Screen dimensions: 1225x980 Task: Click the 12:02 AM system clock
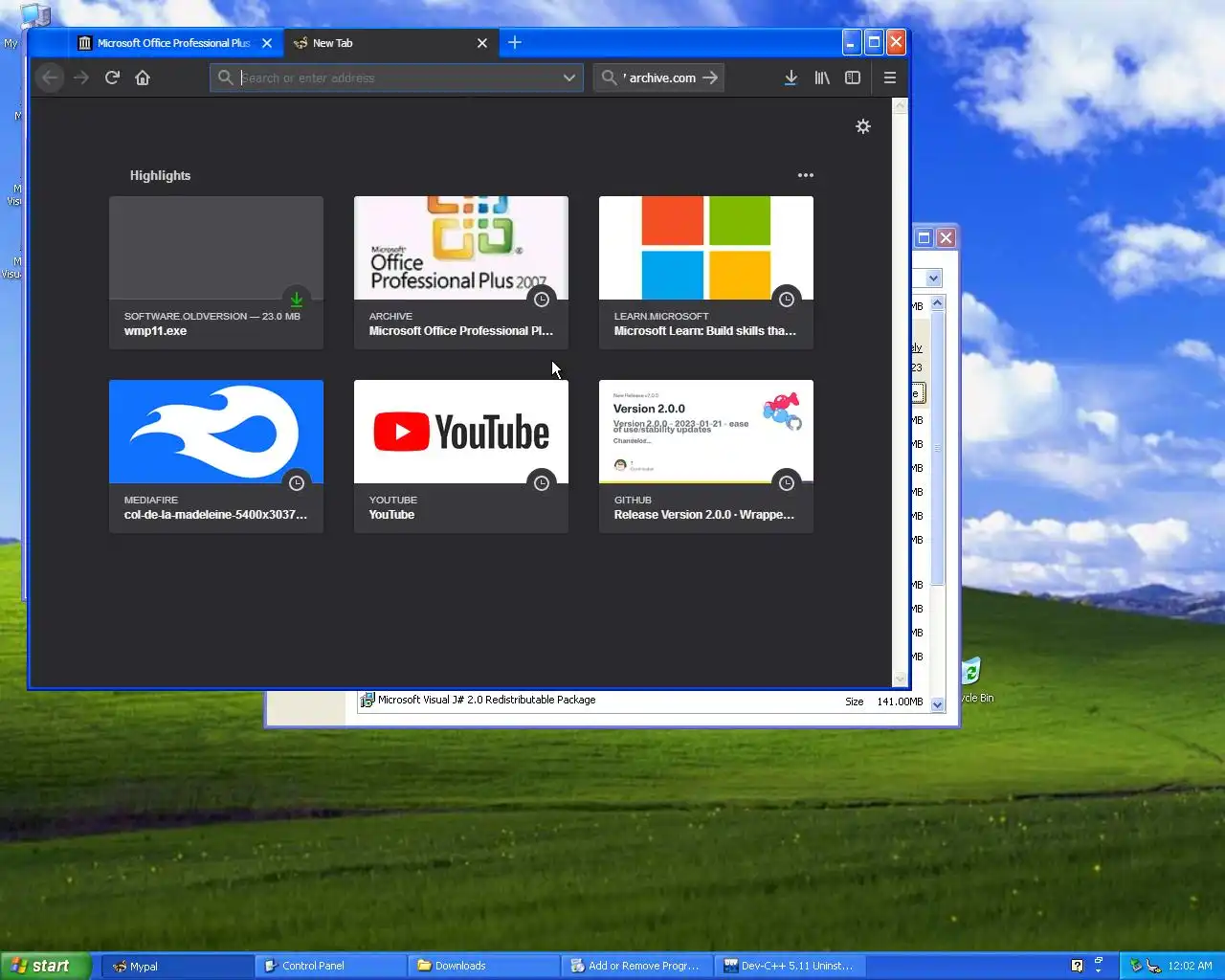pyautogui.click(x=1190, y=966)
